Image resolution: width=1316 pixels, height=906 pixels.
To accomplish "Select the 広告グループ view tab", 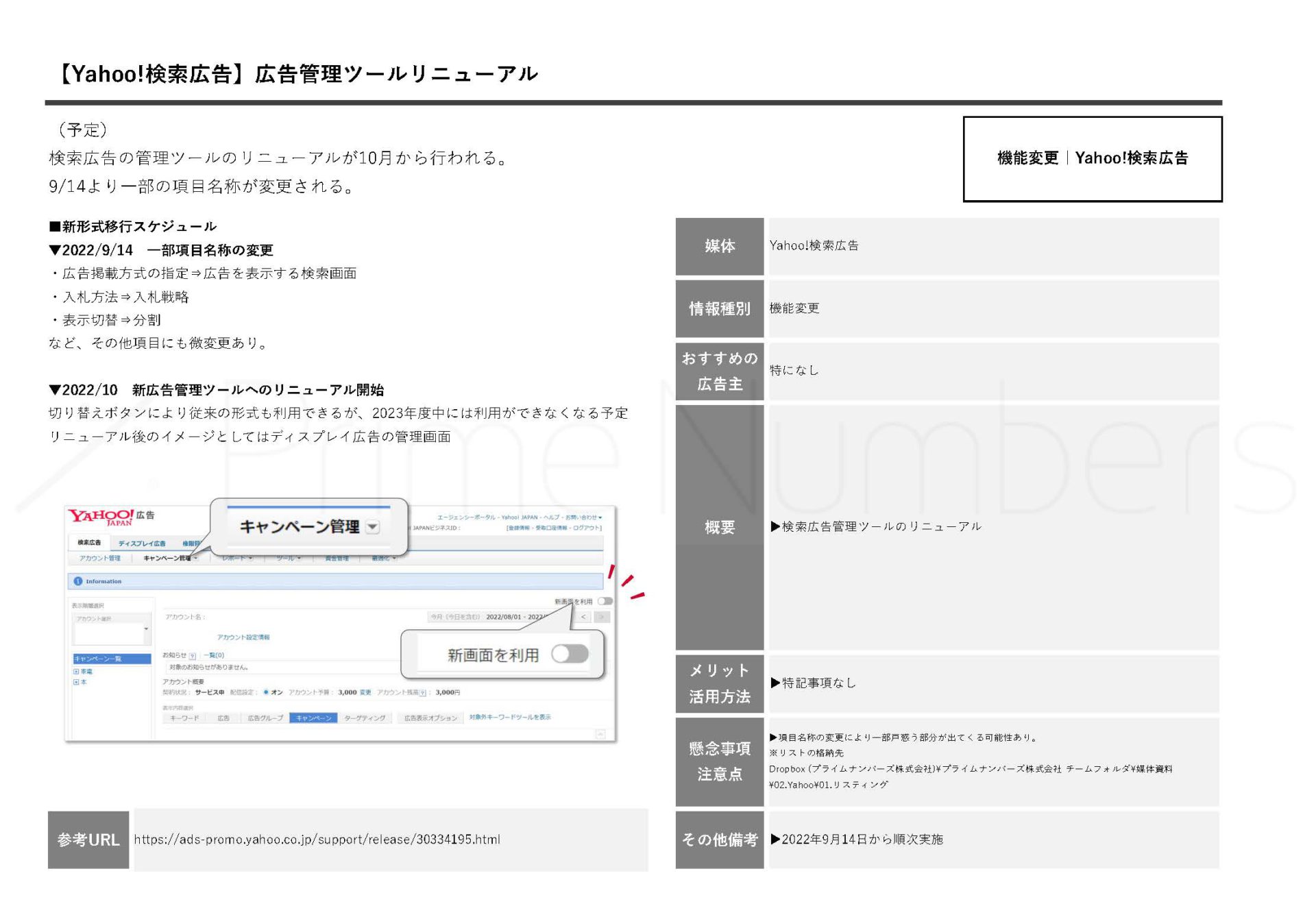I will [265, 718].
